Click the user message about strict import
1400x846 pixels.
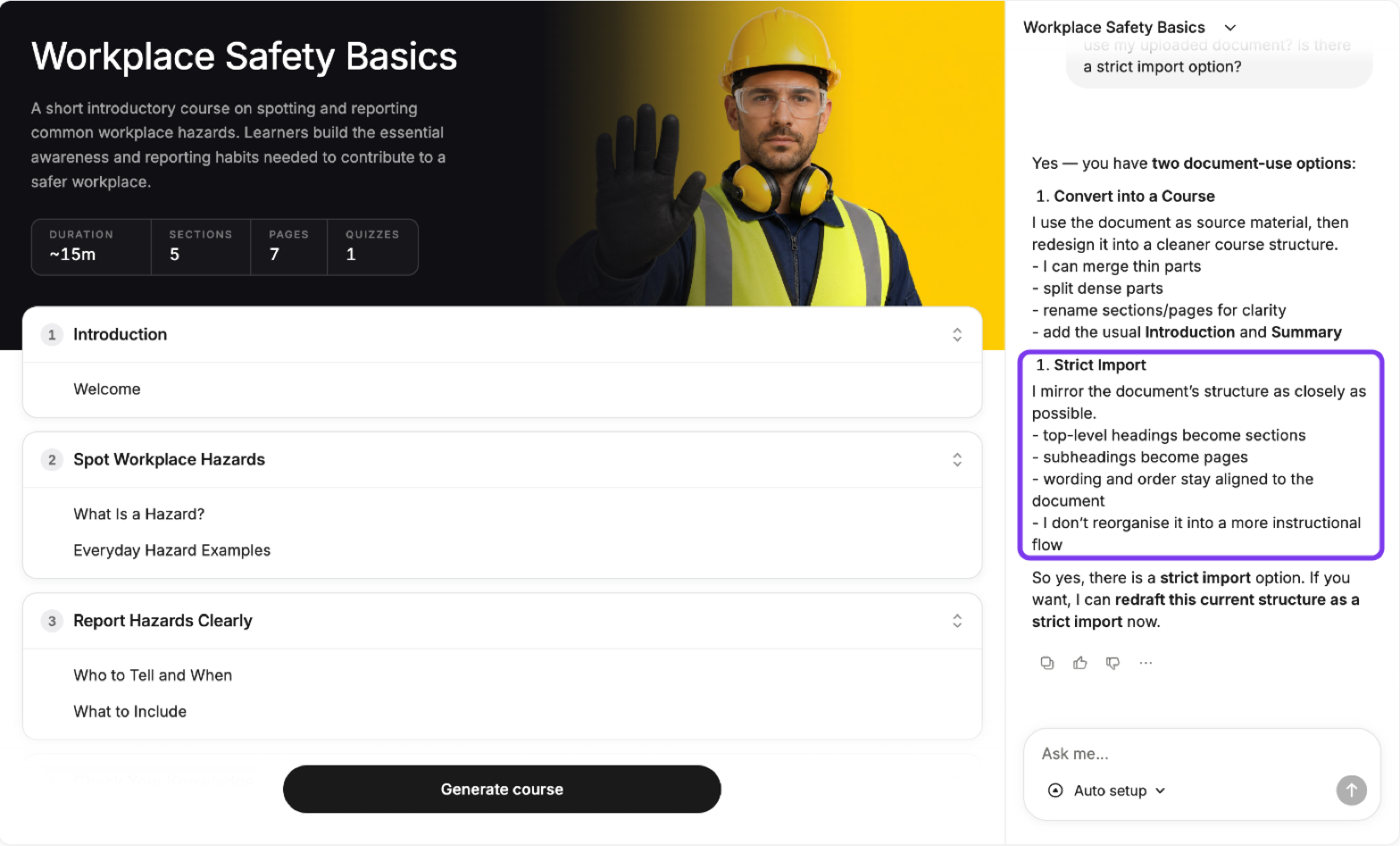click(1219, 63)
